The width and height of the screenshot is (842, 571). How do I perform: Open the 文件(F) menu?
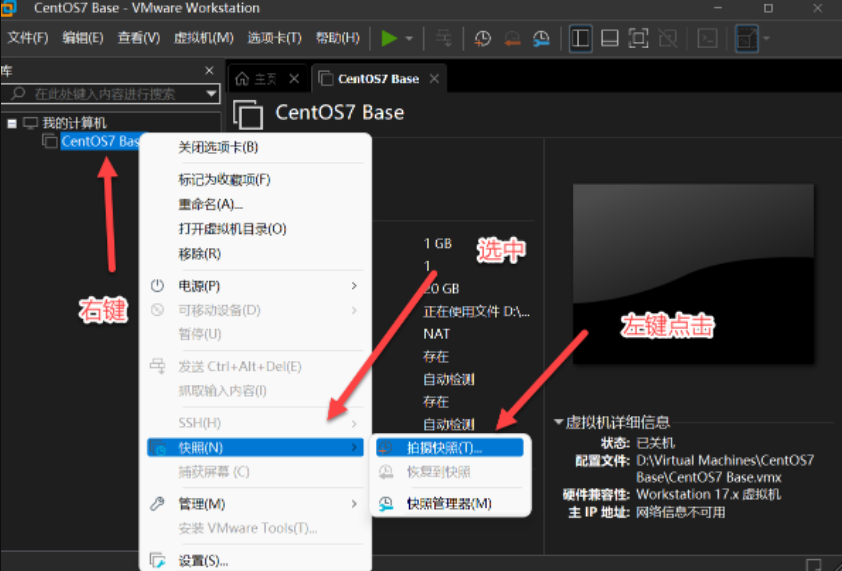point(28,38)
